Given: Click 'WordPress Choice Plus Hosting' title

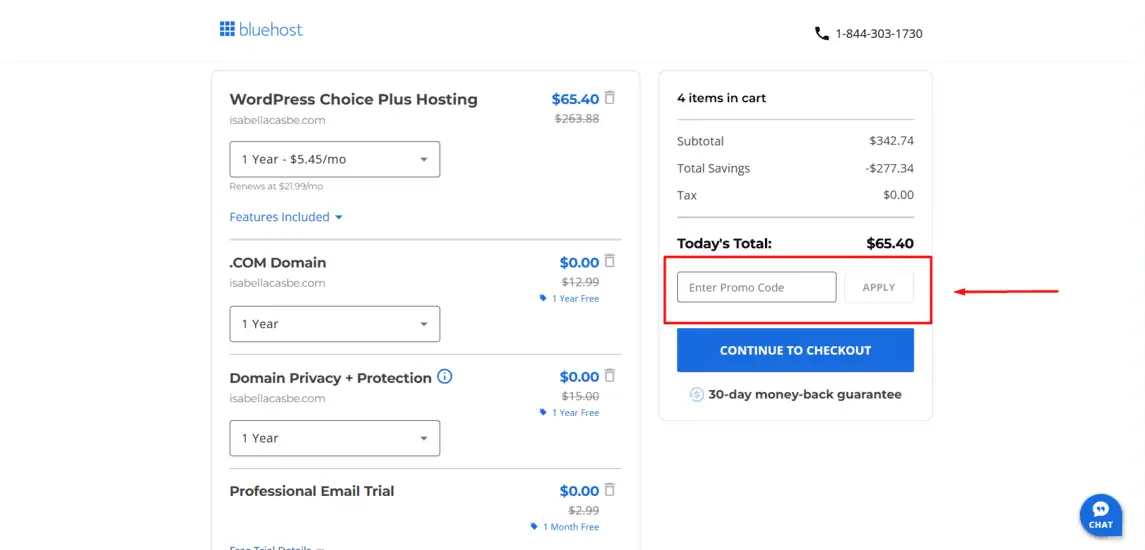Looking at the screenshot, I should [x=353, y=99].
